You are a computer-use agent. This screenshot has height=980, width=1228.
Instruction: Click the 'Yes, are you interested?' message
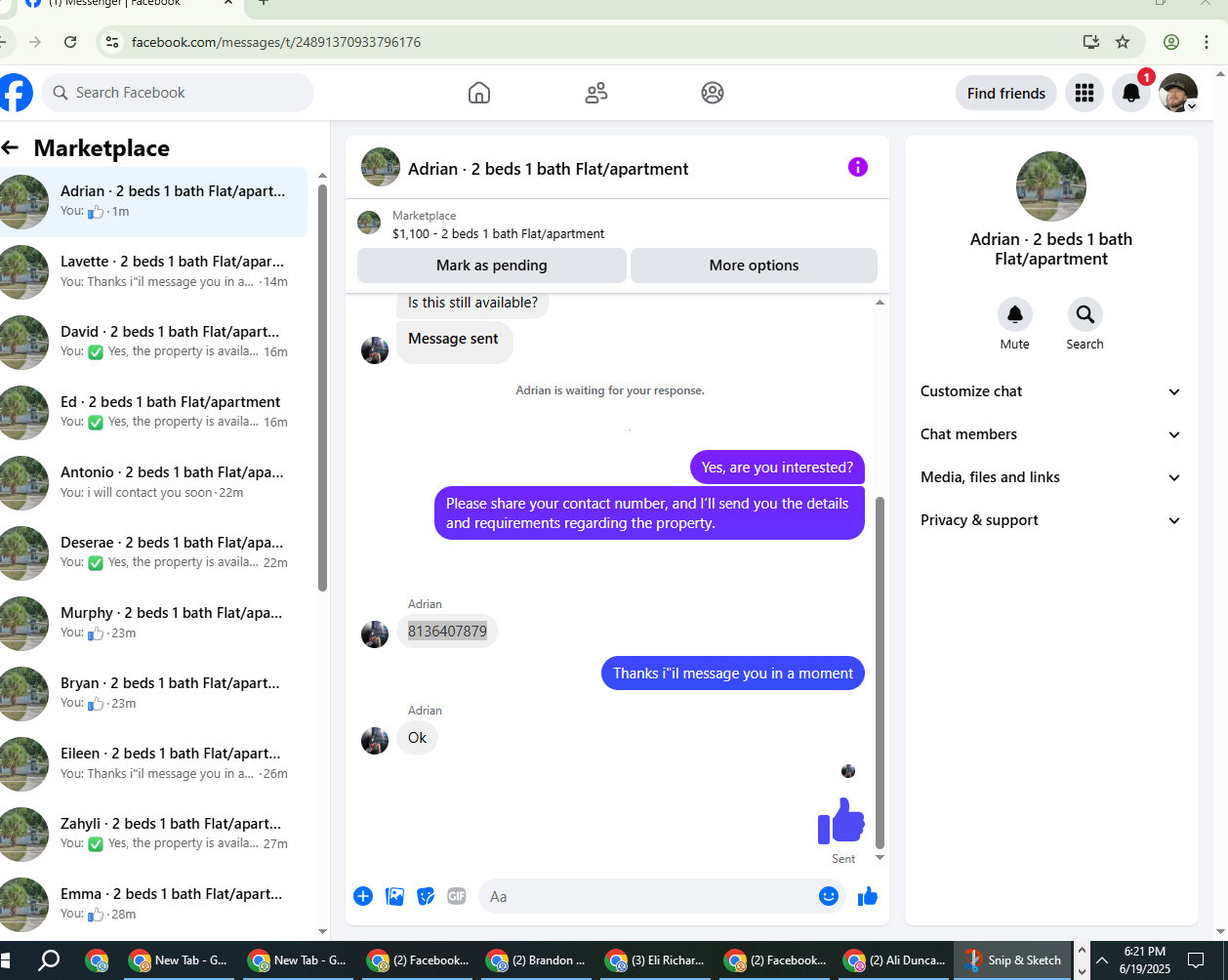click(777, 468)
